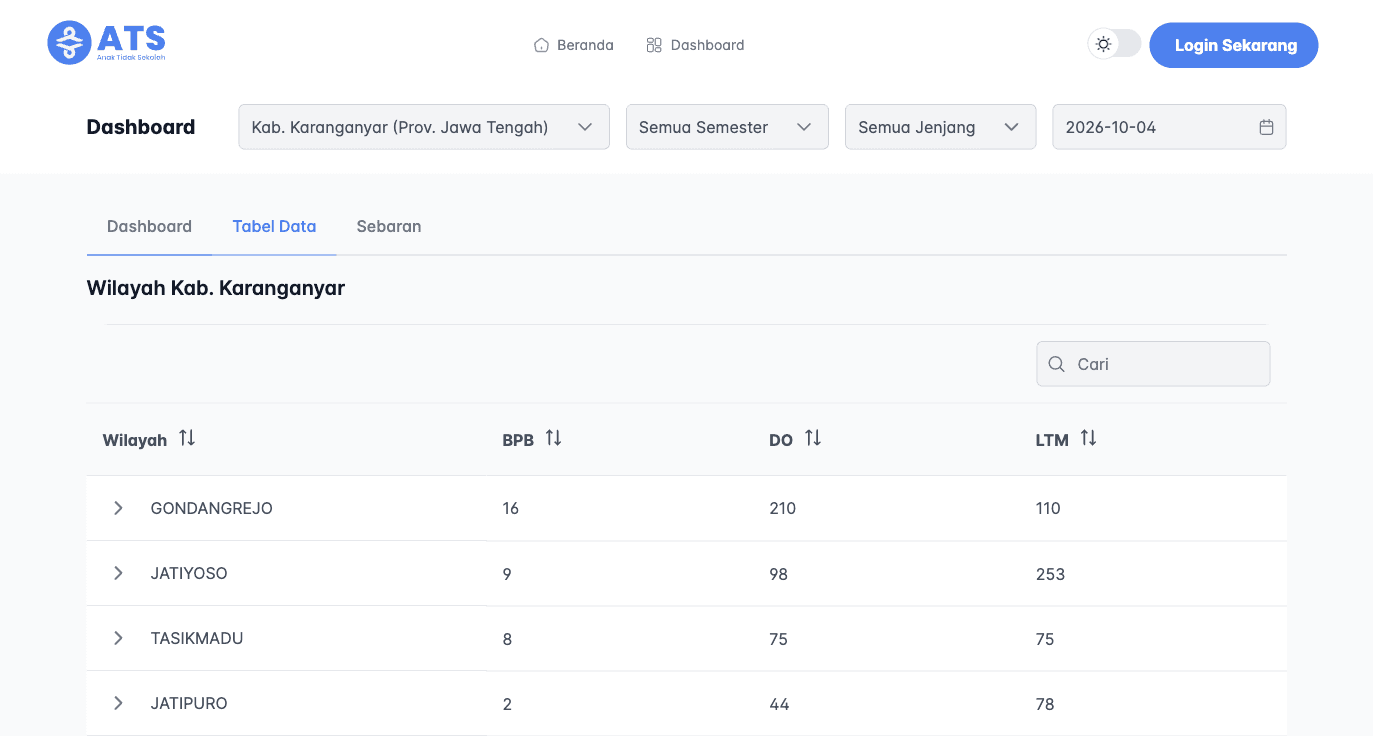Go to Beranda in top navigation

[x=574, y=45]
